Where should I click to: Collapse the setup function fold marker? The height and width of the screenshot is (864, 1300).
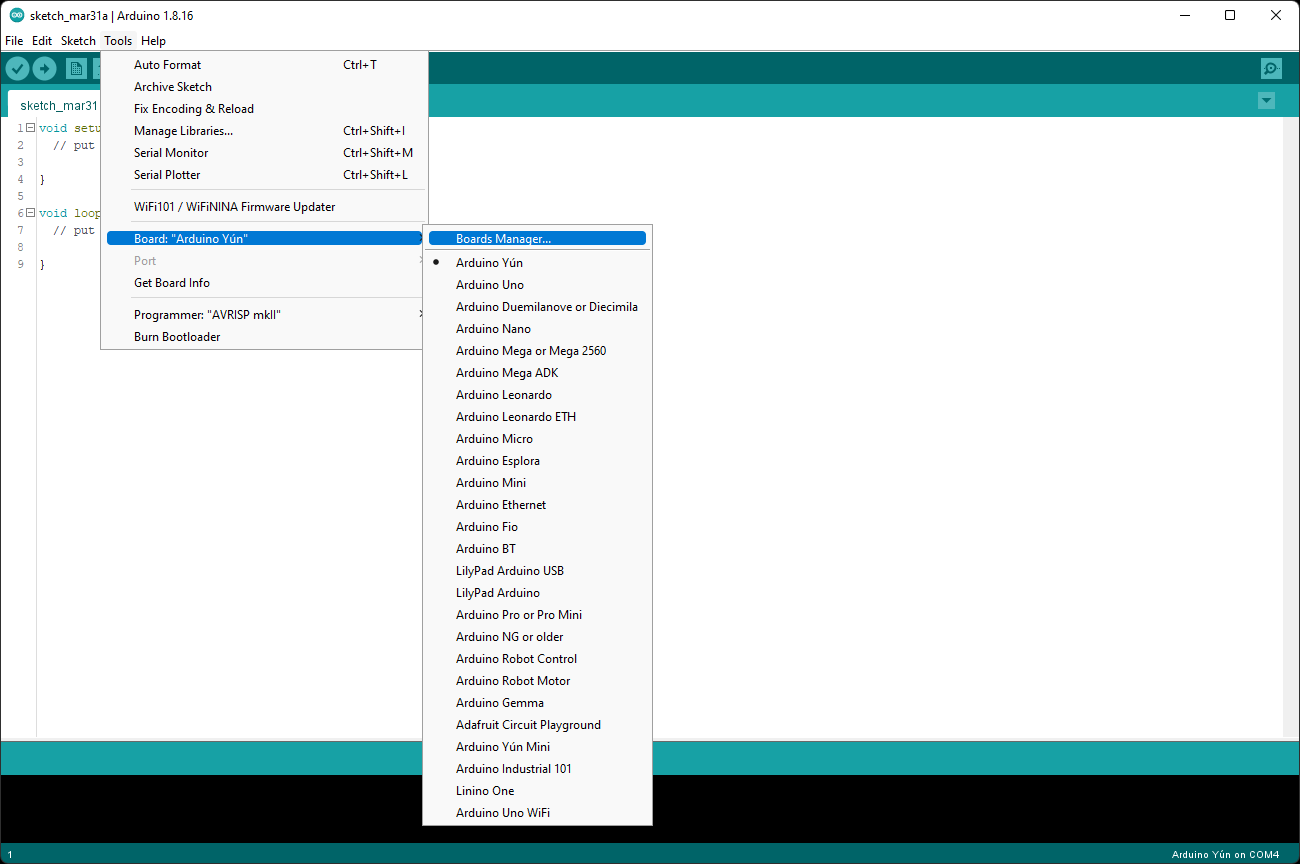pyautogui.click(x=30, y=128)
